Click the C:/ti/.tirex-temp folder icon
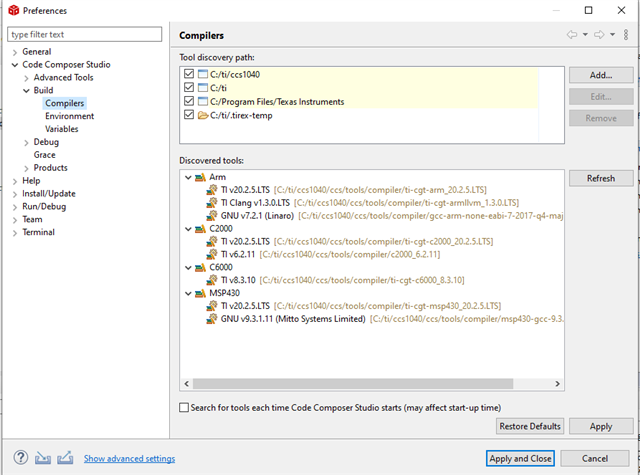640x475 pixels. (203, 115)
